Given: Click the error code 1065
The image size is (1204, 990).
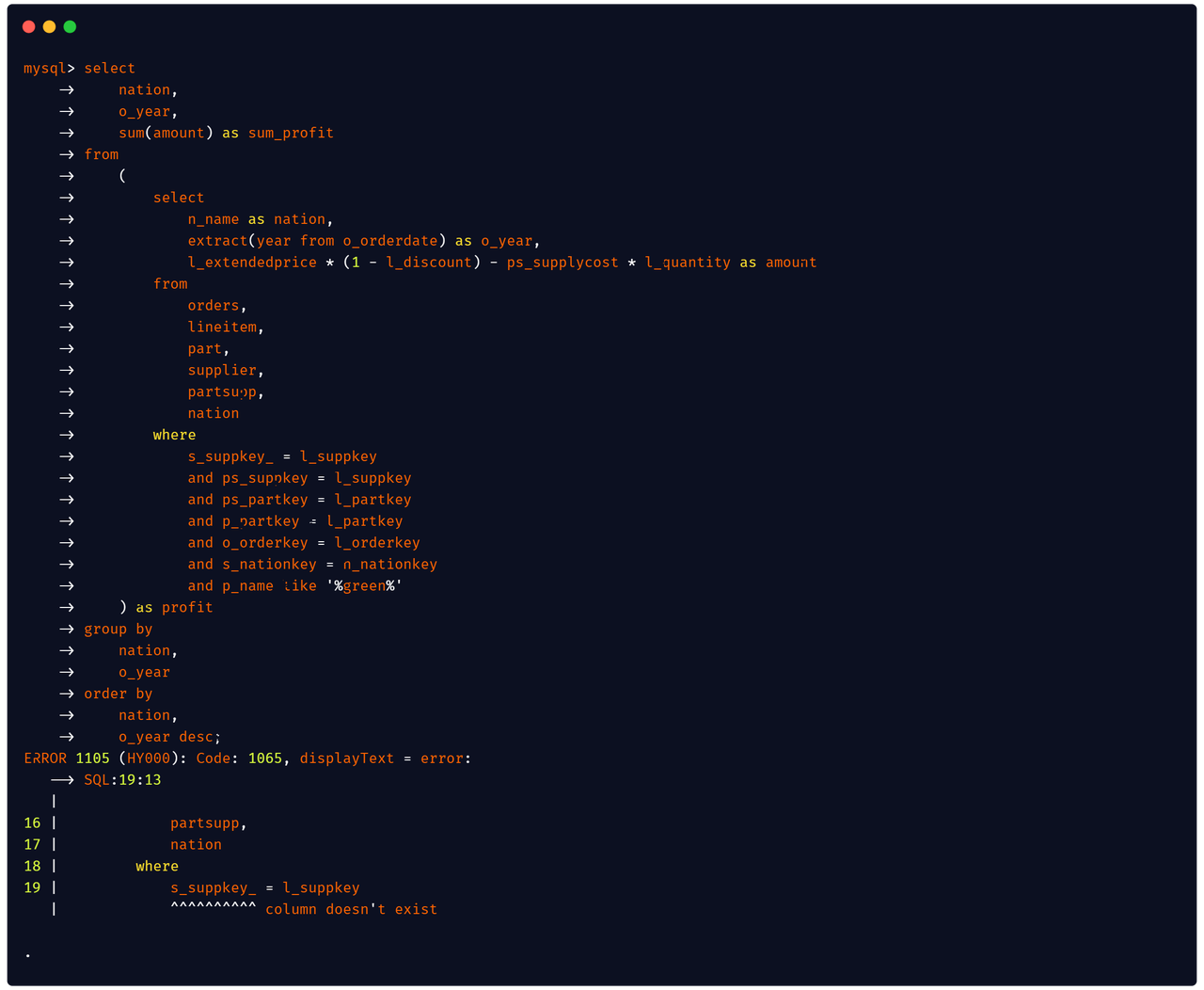Looking at the screenshot, I should (x=264, y=758).
